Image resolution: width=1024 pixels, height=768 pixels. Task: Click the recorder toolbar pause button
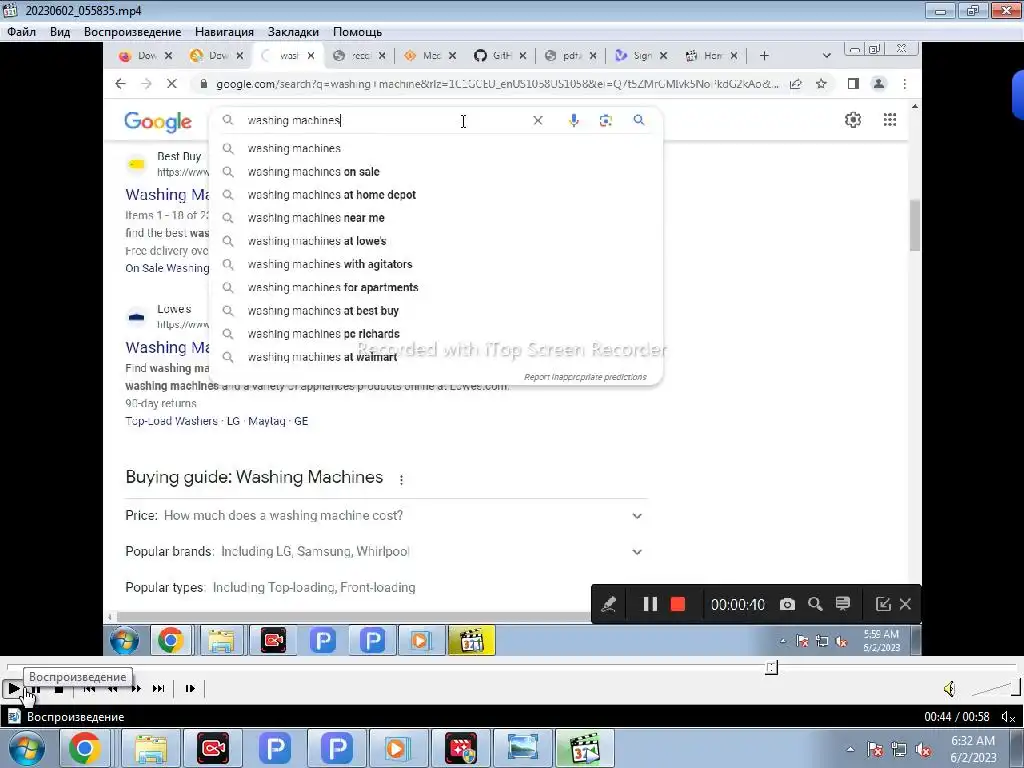click(650, 604)
